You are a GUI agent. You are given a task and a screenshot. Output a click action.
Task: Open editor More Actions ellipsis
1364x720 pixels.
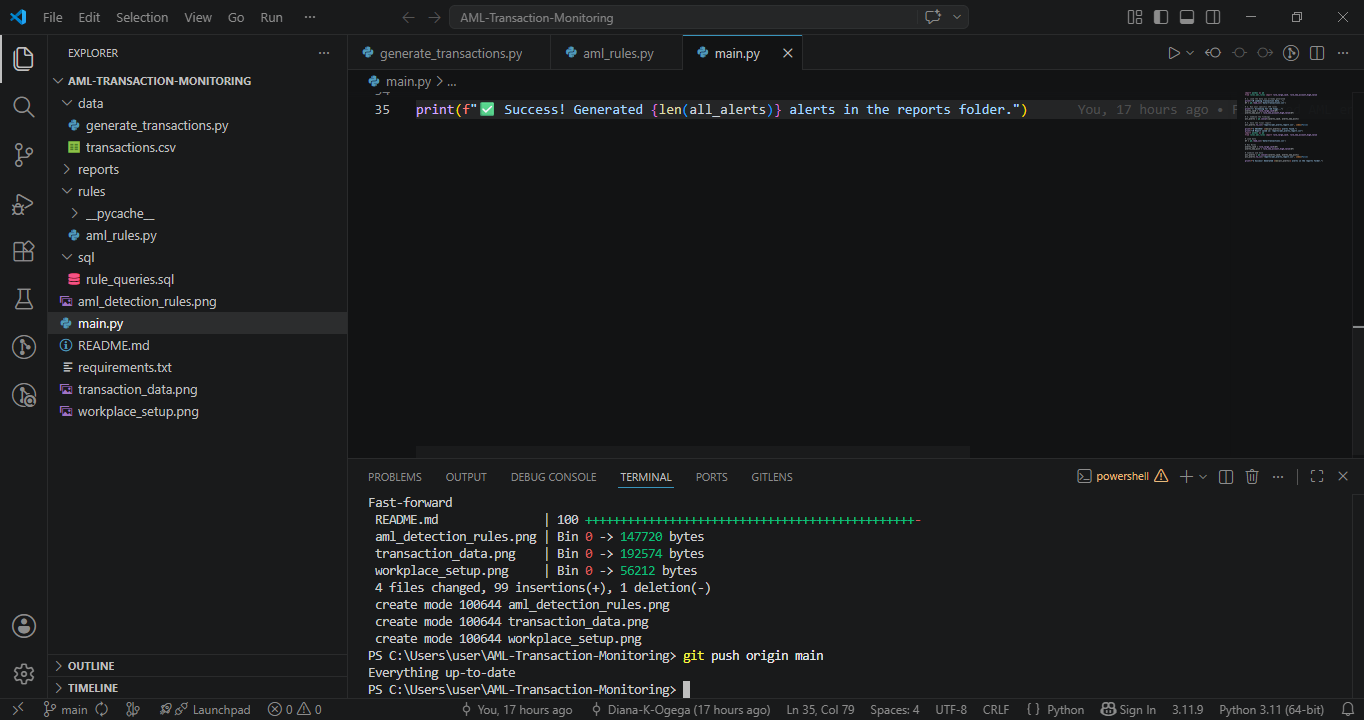[x=1343, y=53]
